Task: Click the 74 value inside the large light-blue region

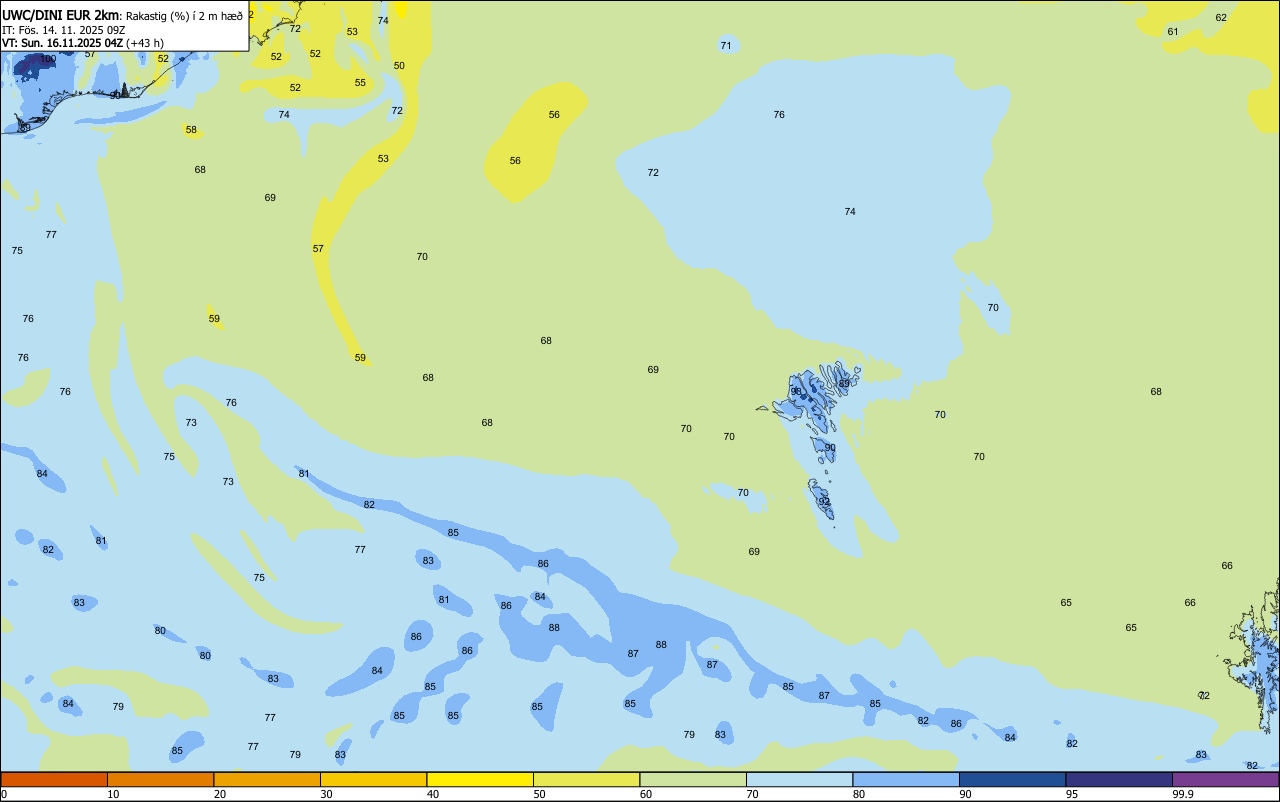Action: coord(850,211)
